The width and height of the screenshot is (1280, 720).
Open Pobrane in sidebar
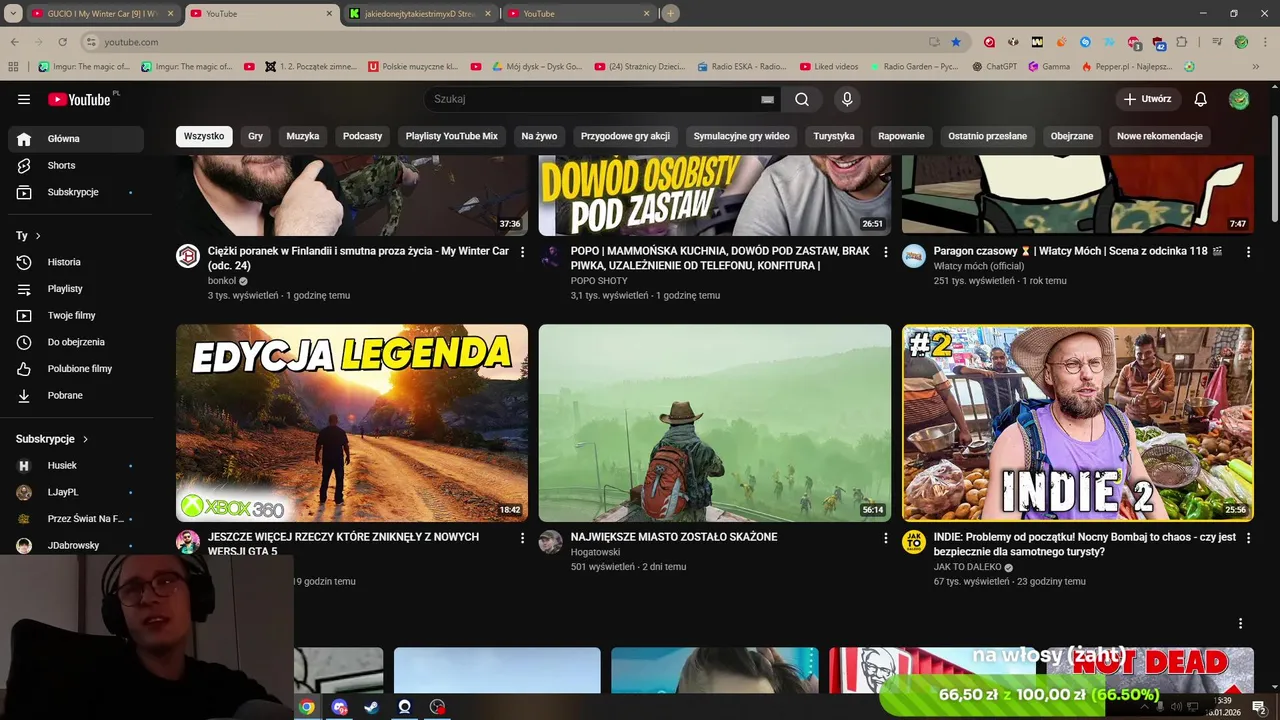[76, 395]
